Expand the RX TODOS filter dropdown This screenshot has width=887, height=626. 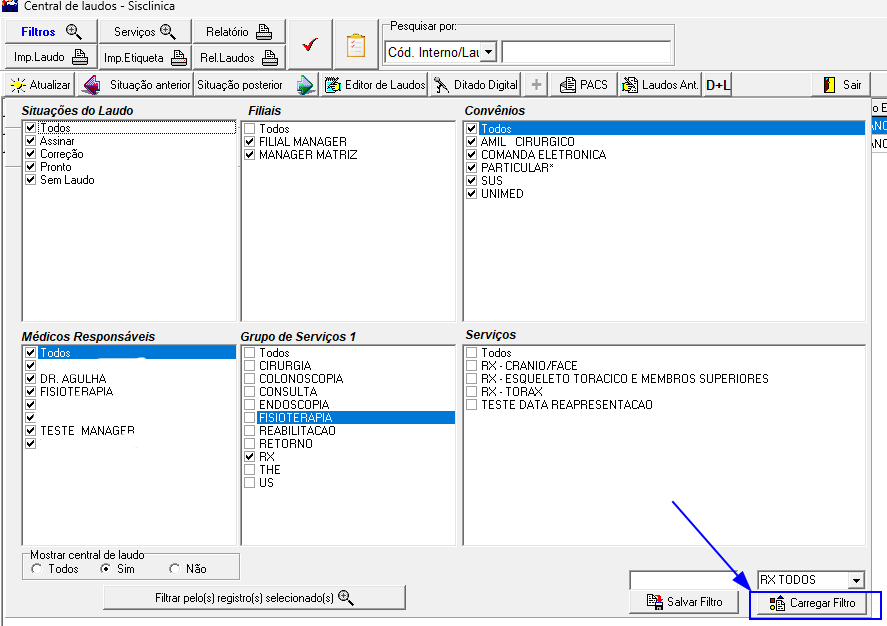click(855, 580)
